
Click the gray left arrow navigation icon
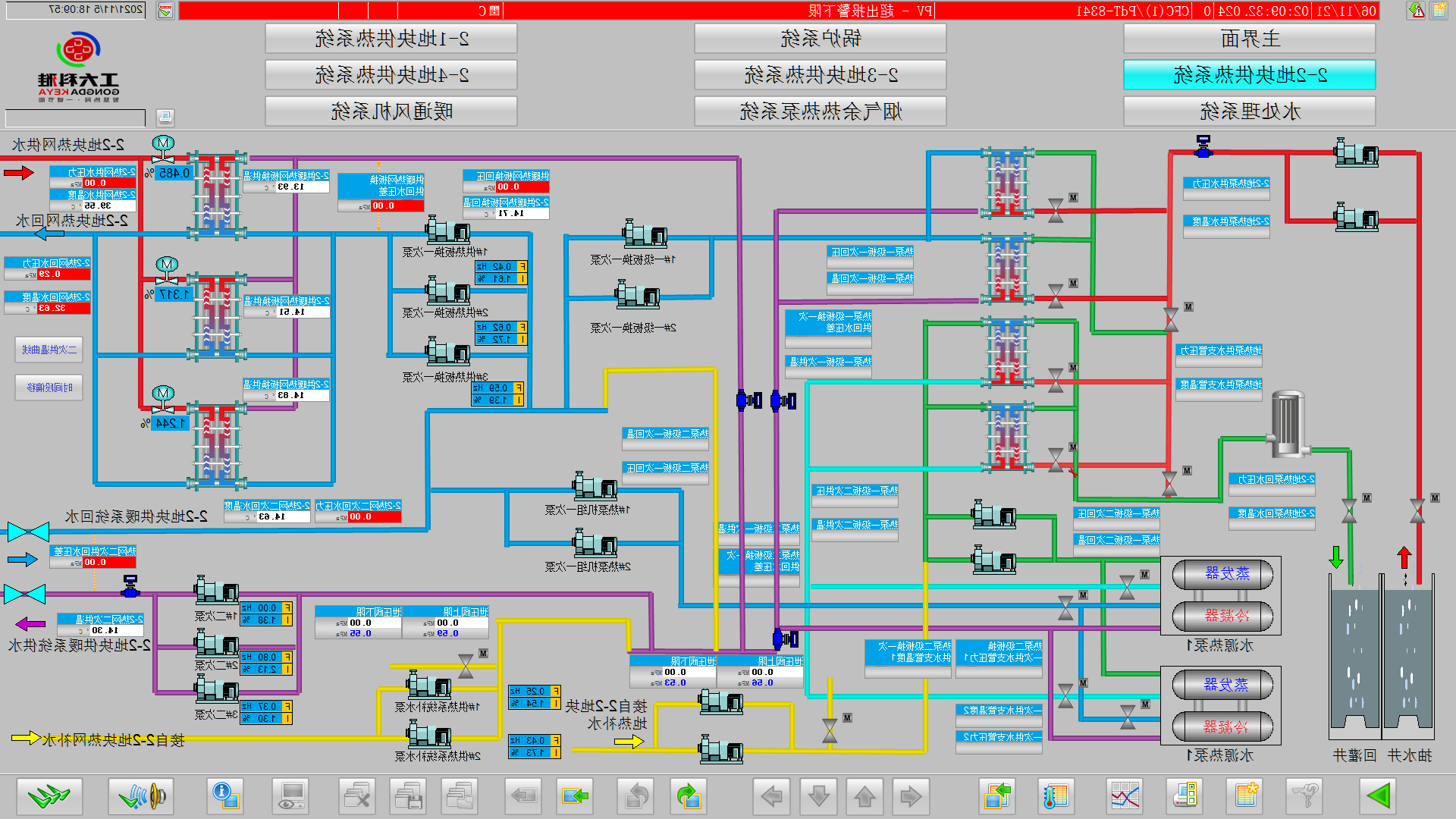point(772,796)
